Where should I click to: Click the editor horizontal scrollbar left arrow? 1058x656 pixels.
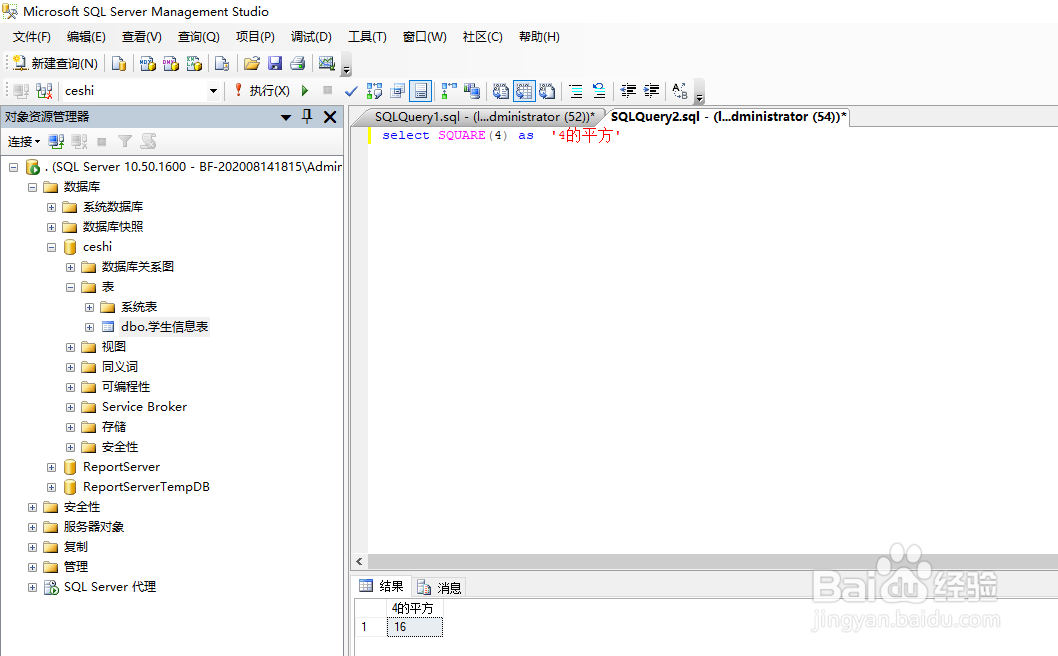pos(359,562)
